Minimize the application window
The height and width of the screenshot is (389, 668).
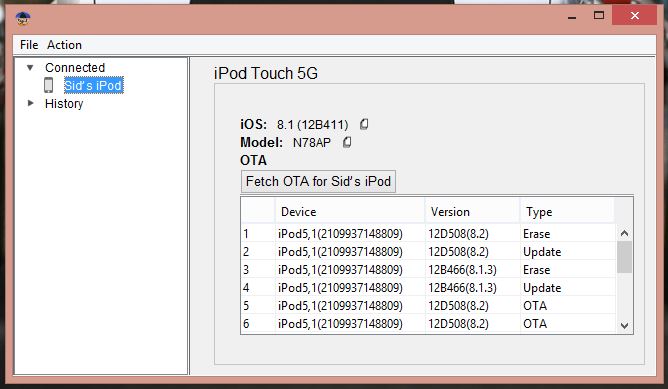pos(572,17)
